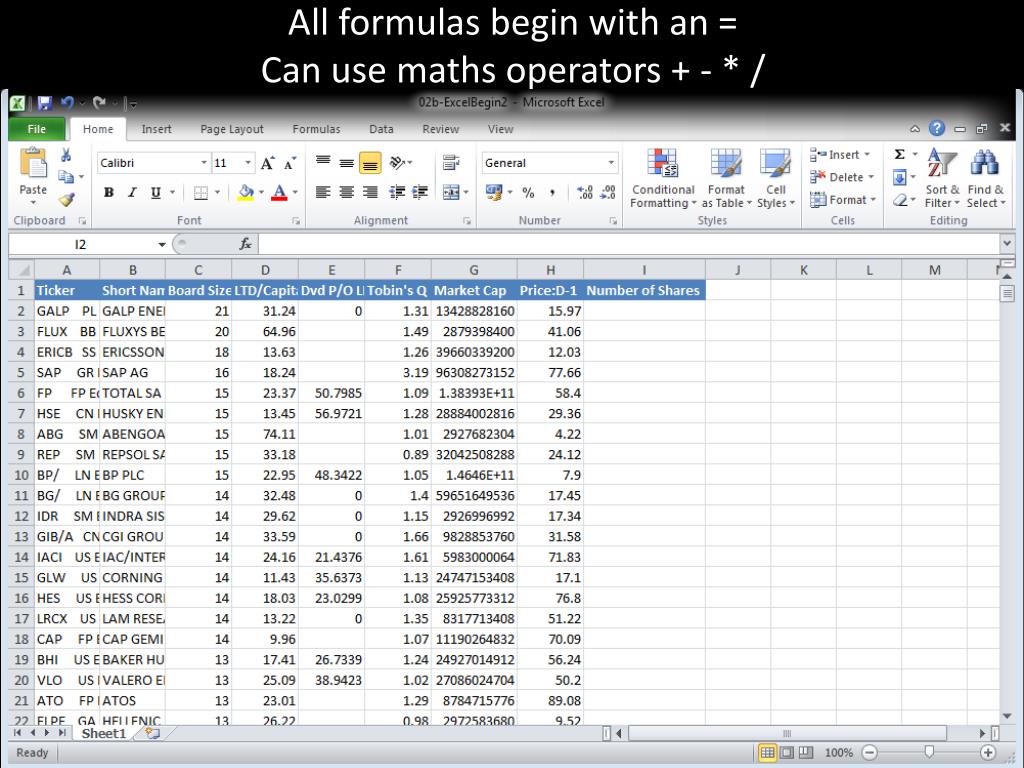The height and width of the screenshot is (768, 1024).
Task: Click the Font Color letter A
Action: pyautogui.click(x=280, y=193)
